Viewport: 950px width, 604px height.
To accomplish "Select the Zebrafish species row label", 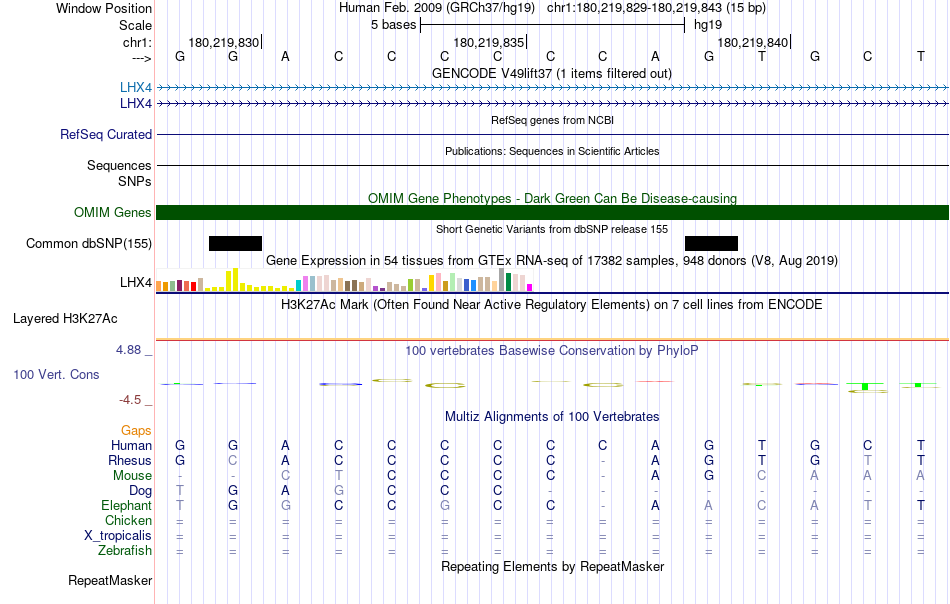I will click(x=125, y=551).
